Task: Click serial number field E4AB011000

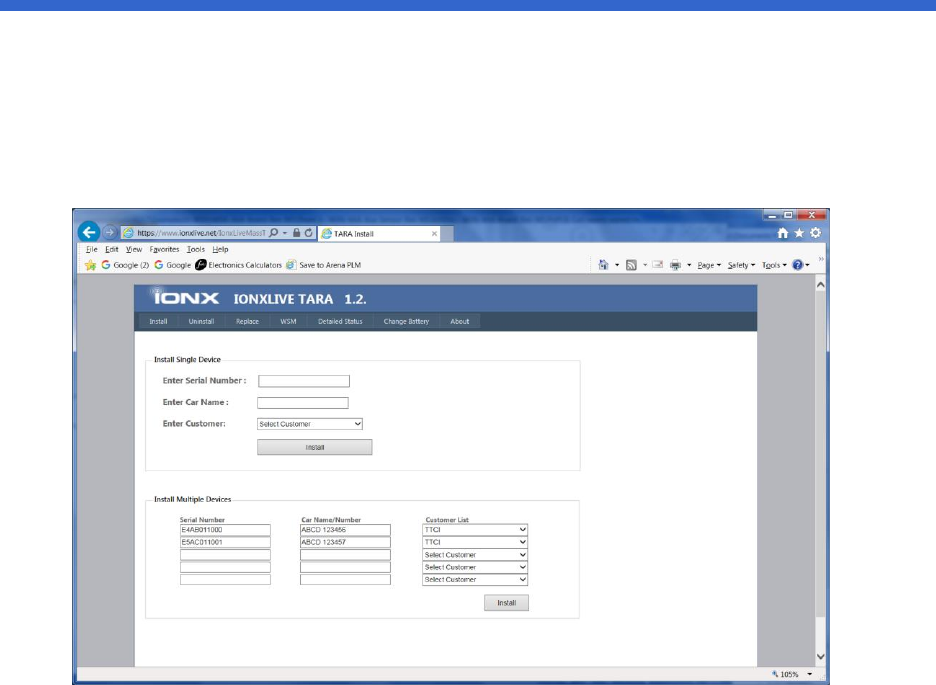Action: tap(225, 530)
